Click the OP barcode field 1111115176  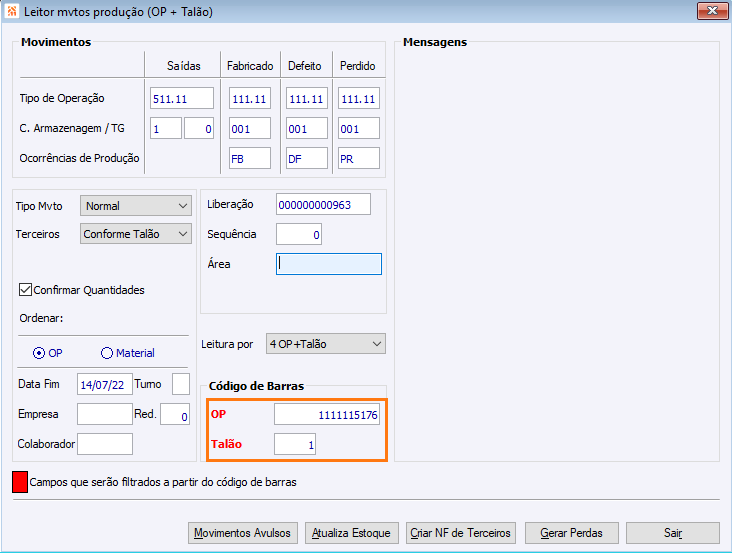tap(327, 414)
